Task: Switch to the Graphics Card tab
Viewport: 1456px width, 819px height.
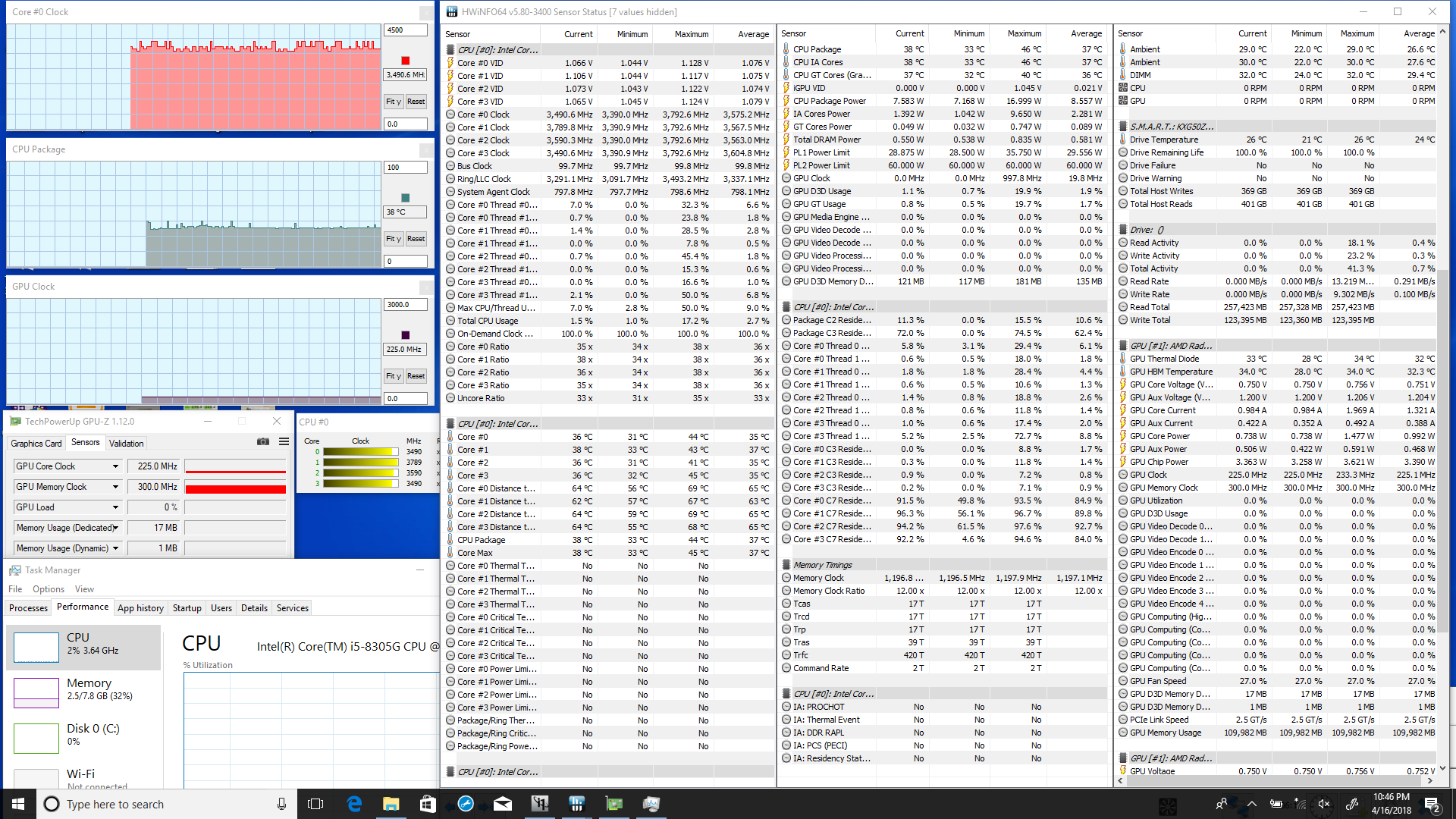Action: 36,443
